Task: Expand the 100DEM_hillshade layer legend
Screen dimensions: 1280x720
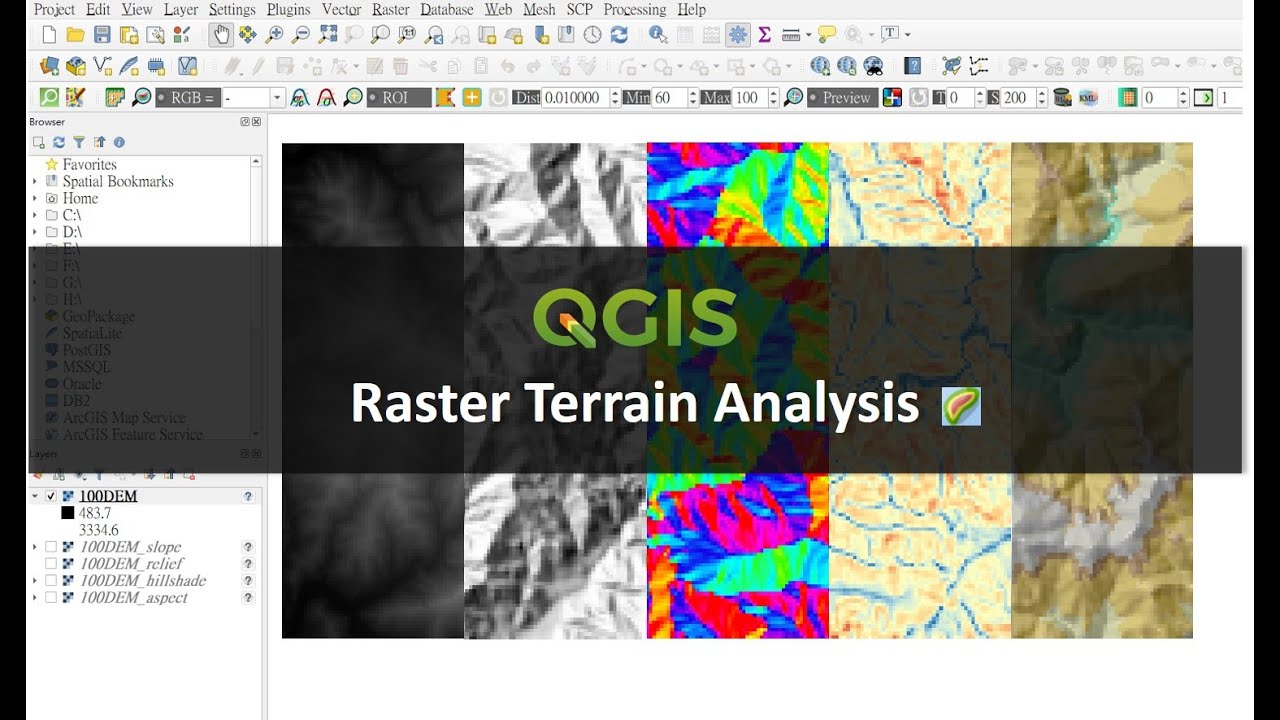Action: coord(35,581)
